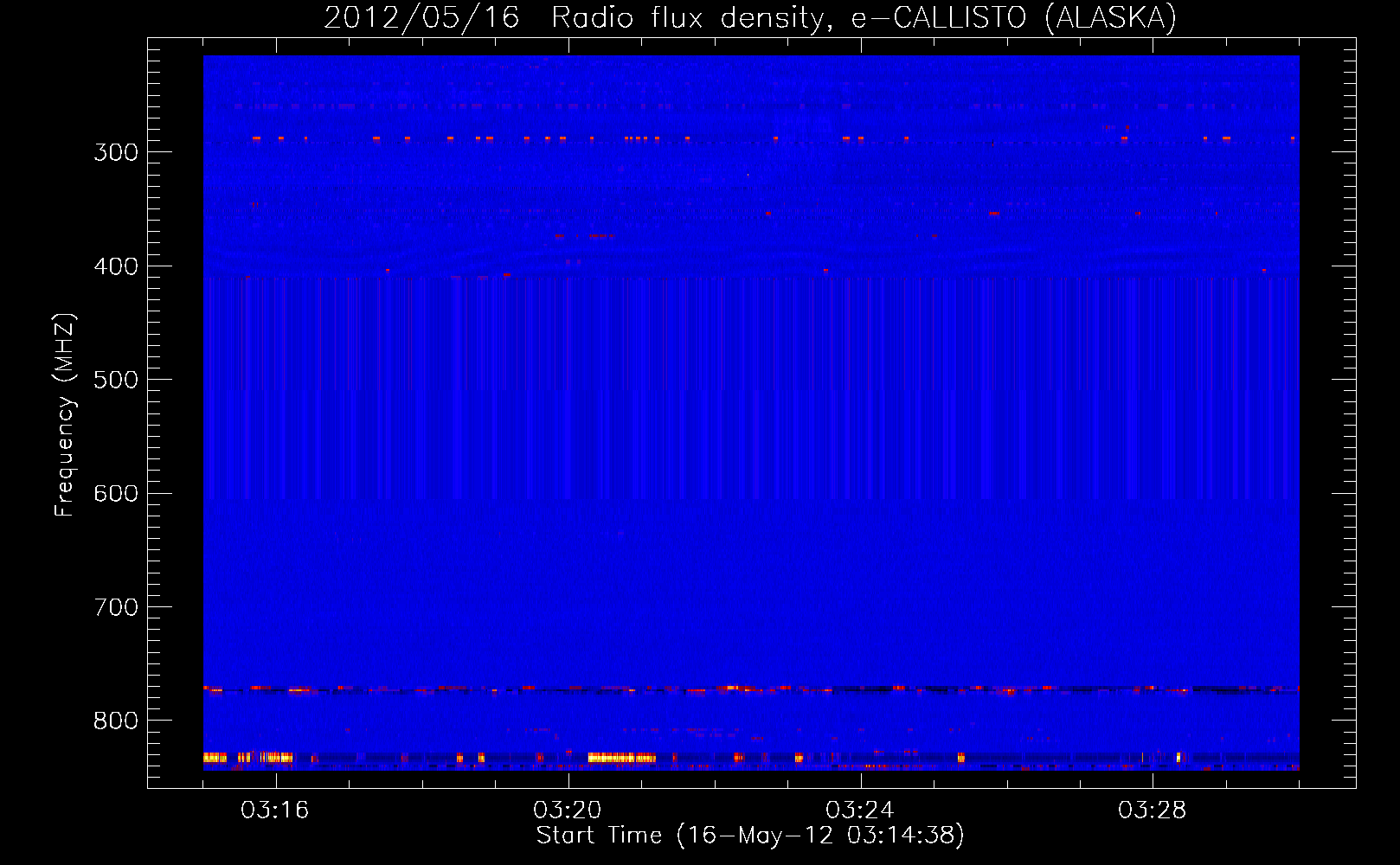Click the 03:16 time tick label
This screenshot has width=1400, height=865.
(275, 810)
